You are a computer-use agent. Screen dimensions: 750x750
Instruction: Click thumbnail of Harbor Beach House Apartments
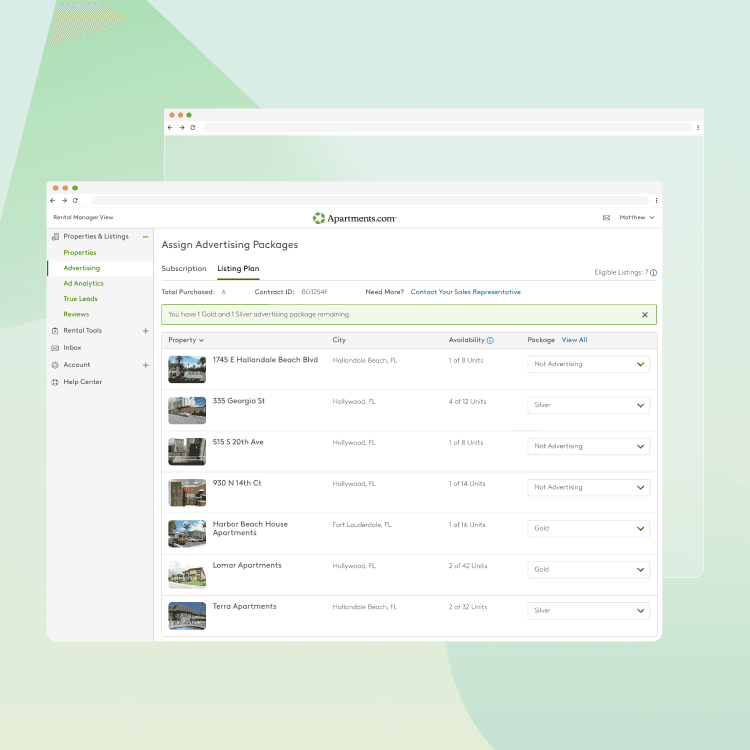click(x=187, y=534)
